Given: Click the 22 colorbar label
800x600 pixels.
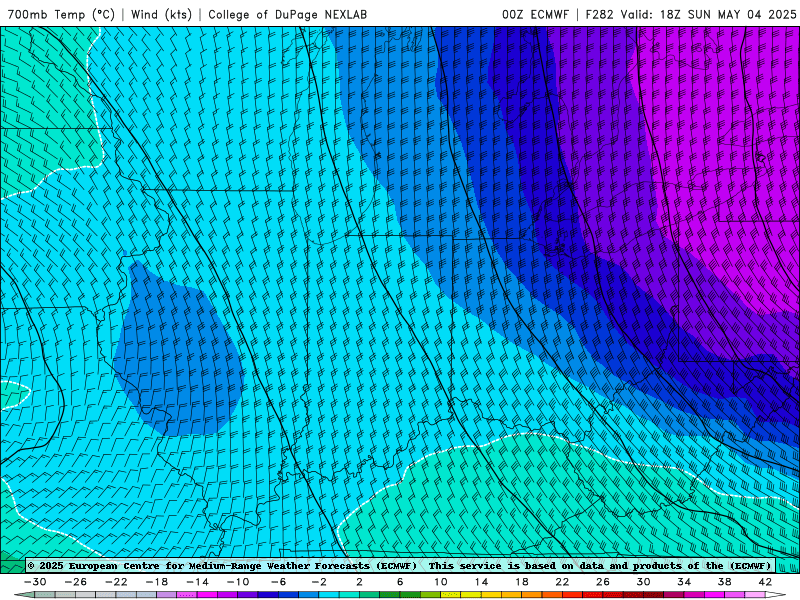Looking at the screenshot, I should pyautogui.click(x=562, y=582).
